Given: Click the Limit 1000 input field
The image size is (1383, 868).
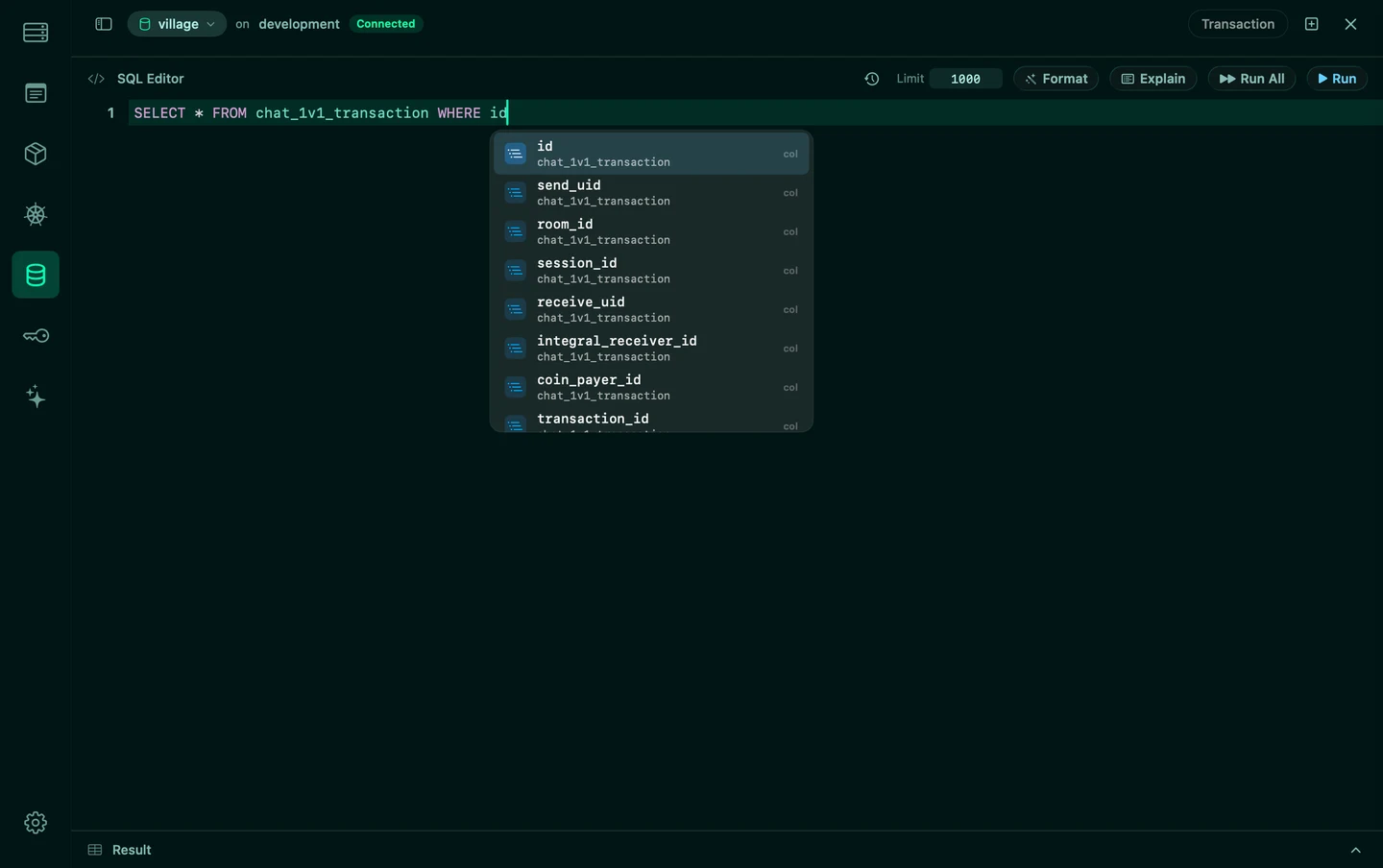Looking at the screenshot, I should [x=965, y=79].
